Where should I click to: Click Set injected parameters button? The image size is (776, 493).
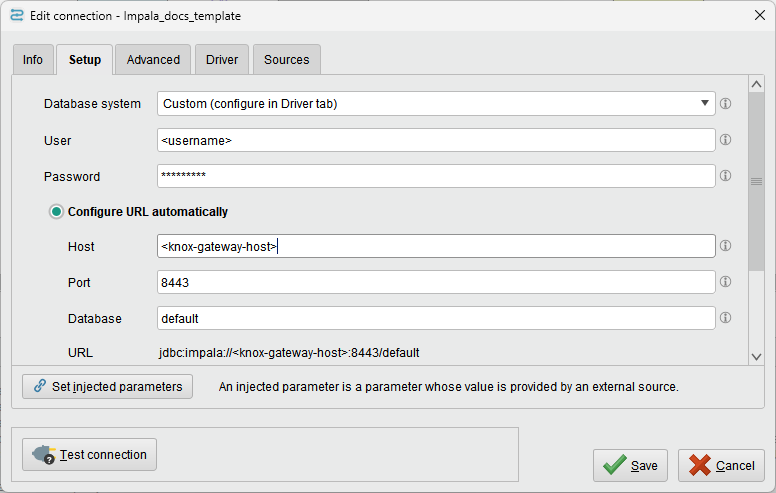108,386
